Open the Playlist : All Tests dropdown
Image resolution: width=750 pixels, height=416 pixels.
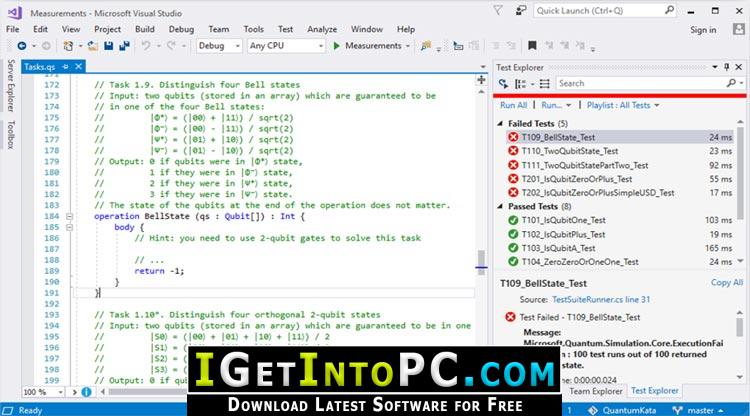(x=623, y=105)
